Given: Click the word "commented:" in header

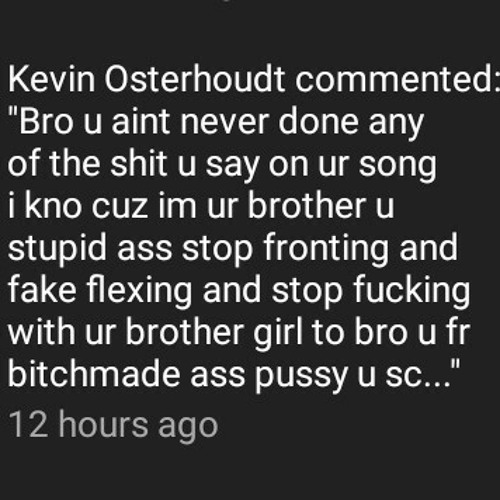Looking at the screenshot, I should pyautogui.click(x=398, y=80).
